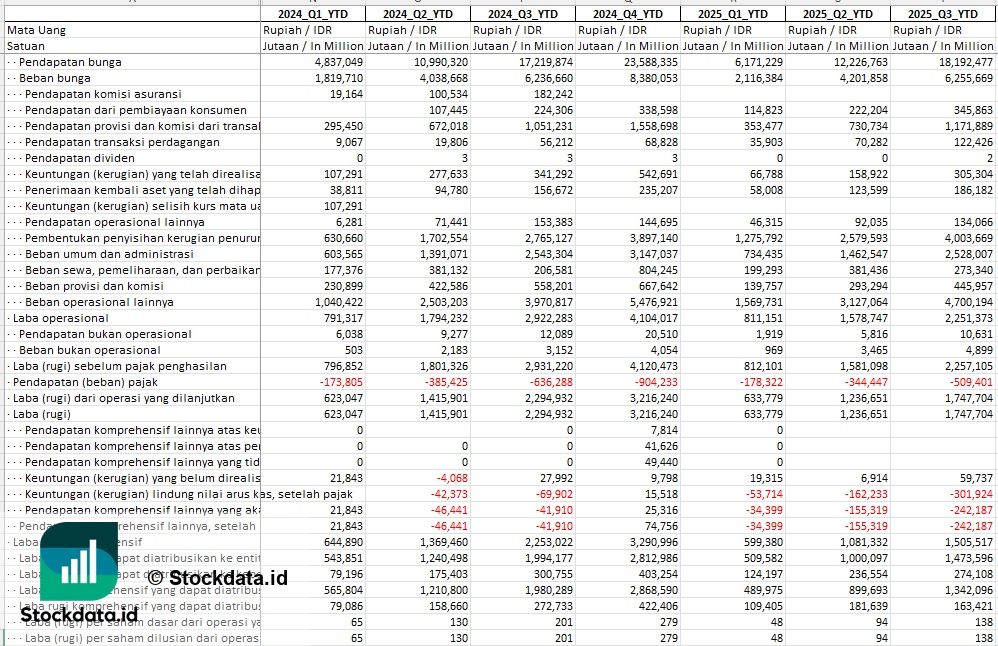Select Pendapatan dari pembiayaan konsumen label
Image resolution: width=998 pixels, height=646 pixels.
click(x=136, y=110)
